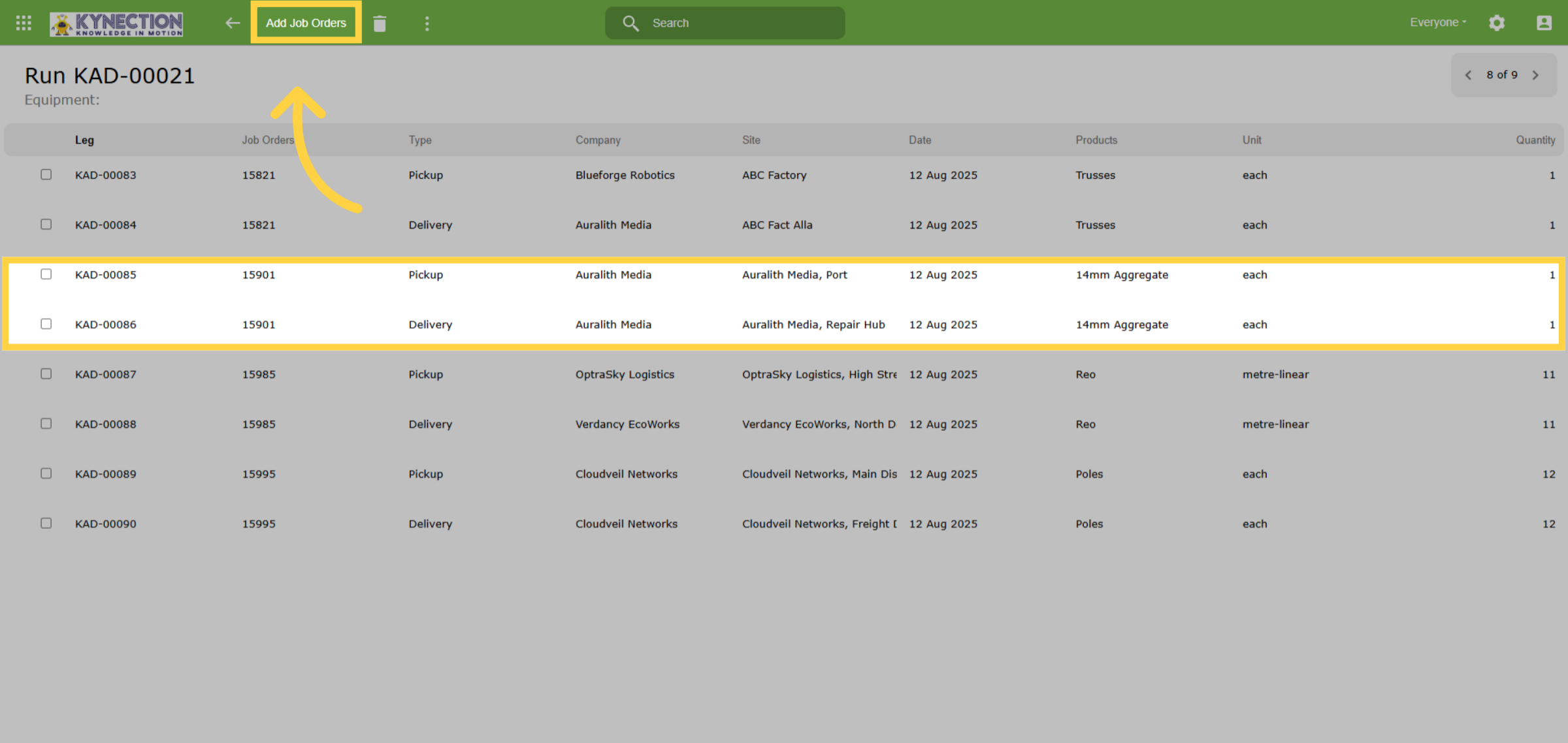Go to previous run record

pyautogui.click(x=1468, y=75)
